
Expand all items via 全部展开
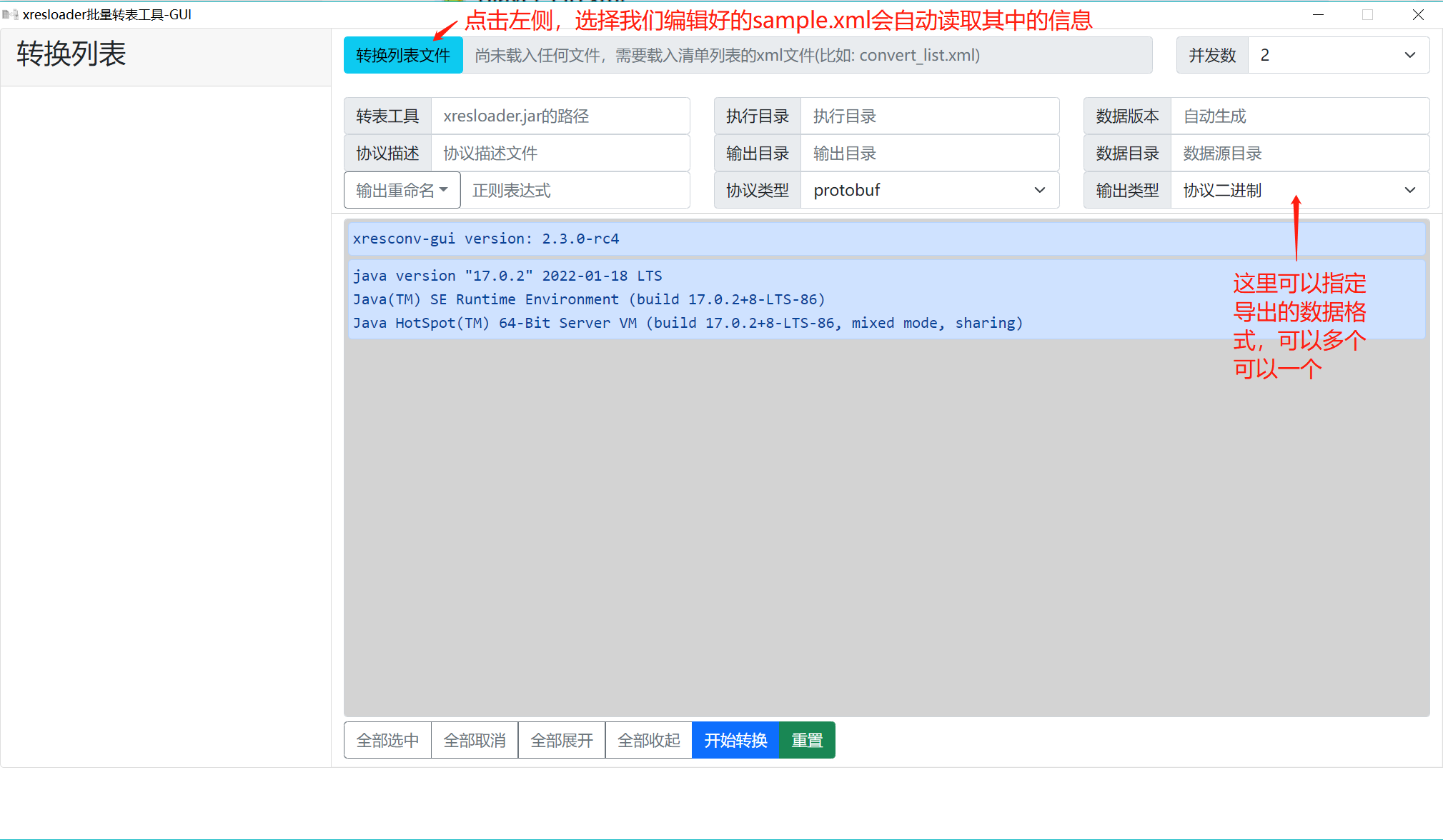(x=561, y=740)
